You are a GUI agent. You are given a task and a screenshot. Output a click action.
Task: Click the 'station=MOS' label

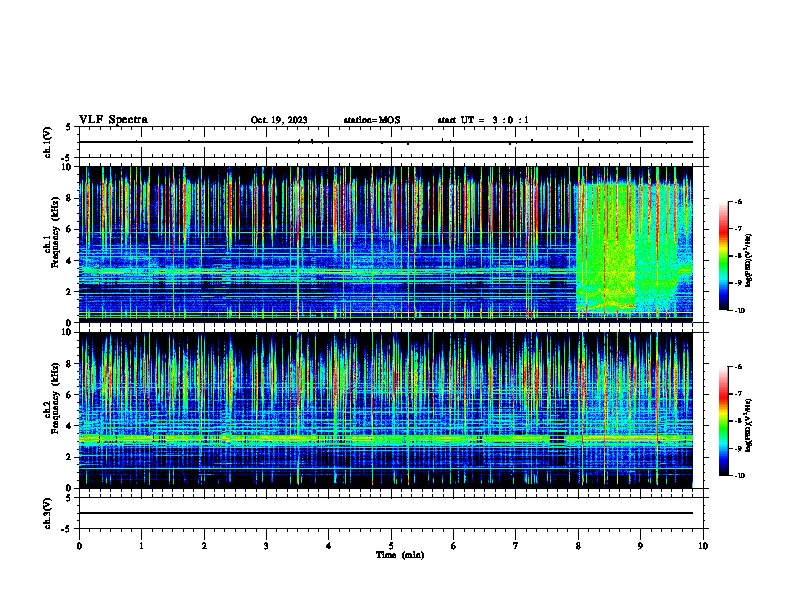pyautogui.click(x=372, y=120)
